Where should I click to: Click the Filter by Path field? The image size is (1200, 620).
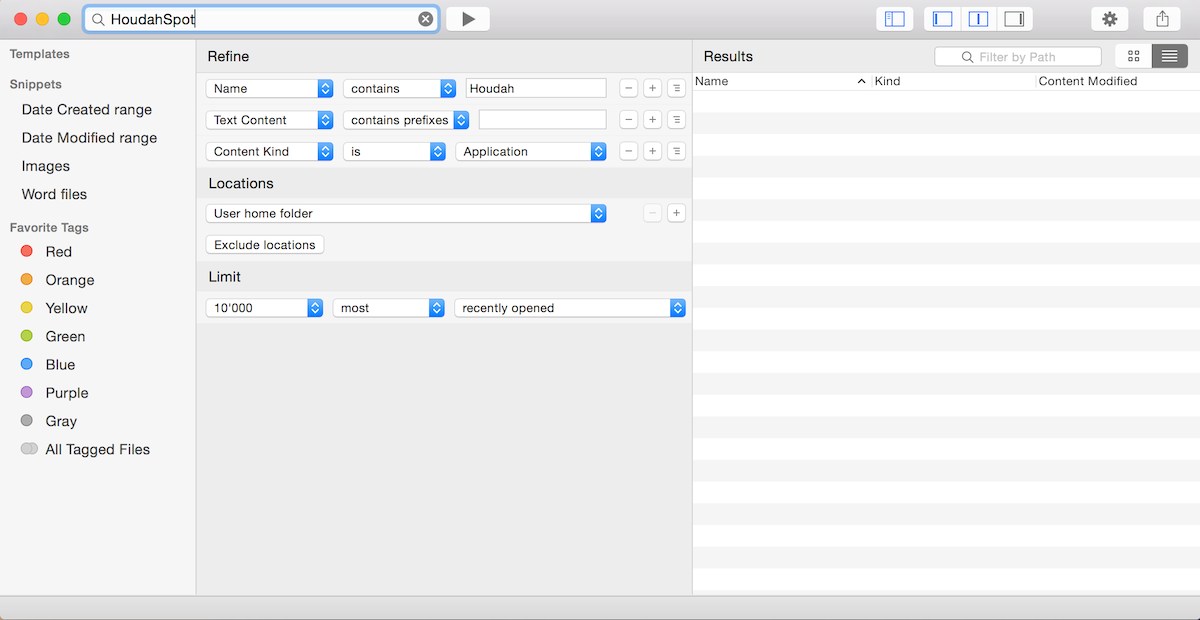[x=1018, y=57]
